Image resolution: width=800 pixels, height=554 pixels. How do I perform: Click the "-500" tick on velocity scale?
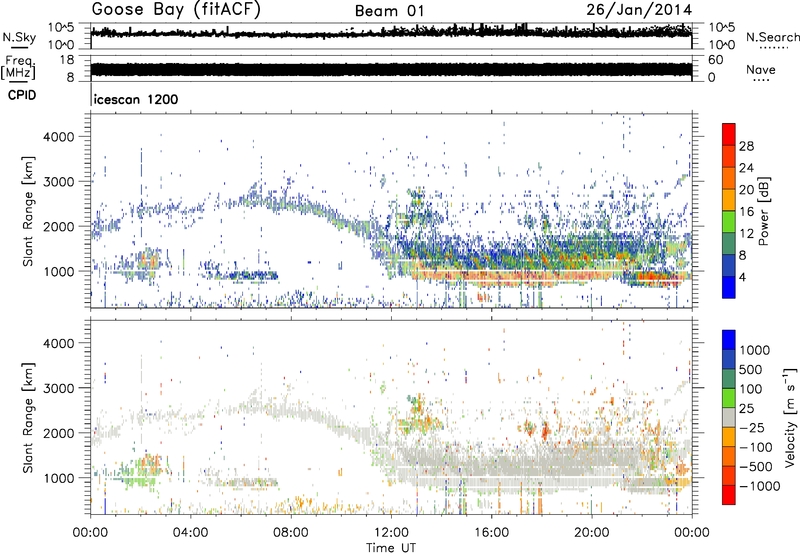click(x=756, y=467)
